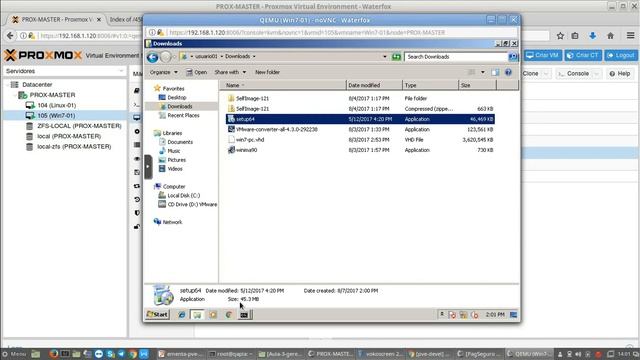Select Datacenter in Proxmox tree

coord(37,84)
